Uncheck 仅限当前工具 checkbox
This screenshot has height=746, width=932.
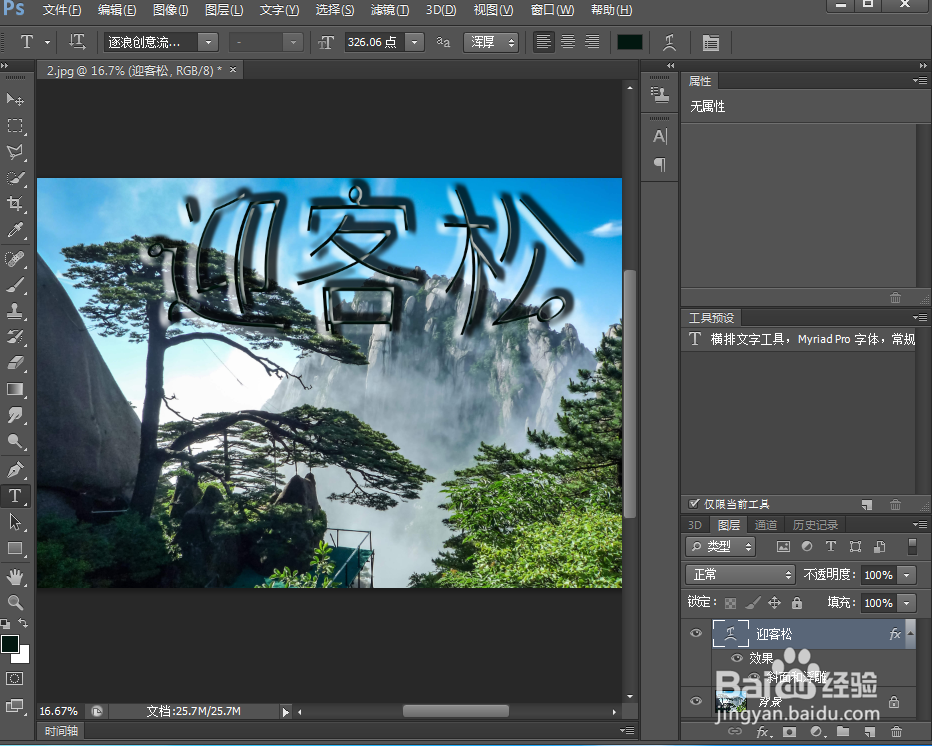(694, 504)
